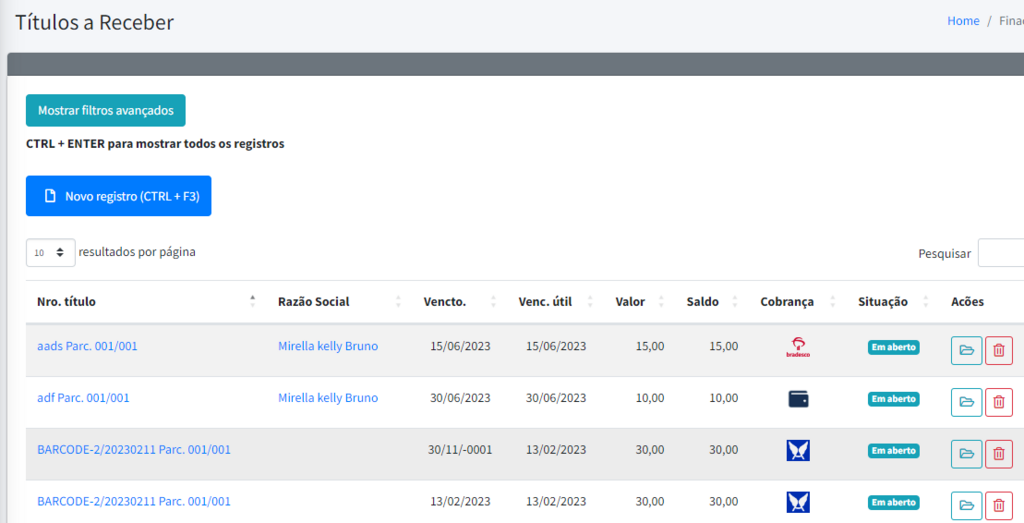The image size is (1024, 523).
Task: Sort by Valor column header
Action: [x=630, y=302]
